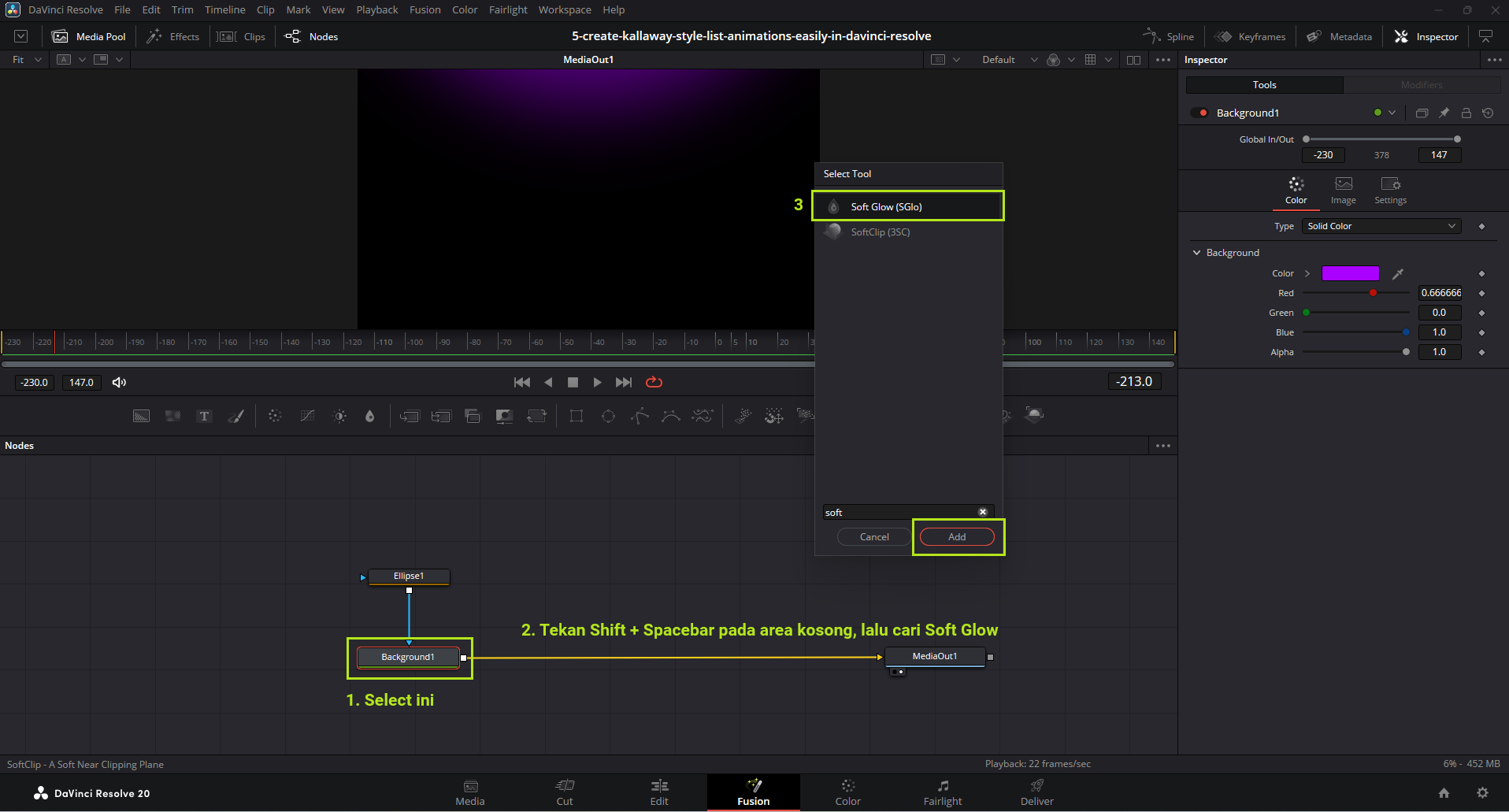Open the Type Solid Color dropdown
1509x812 pixels.
tap(1381, 226)
